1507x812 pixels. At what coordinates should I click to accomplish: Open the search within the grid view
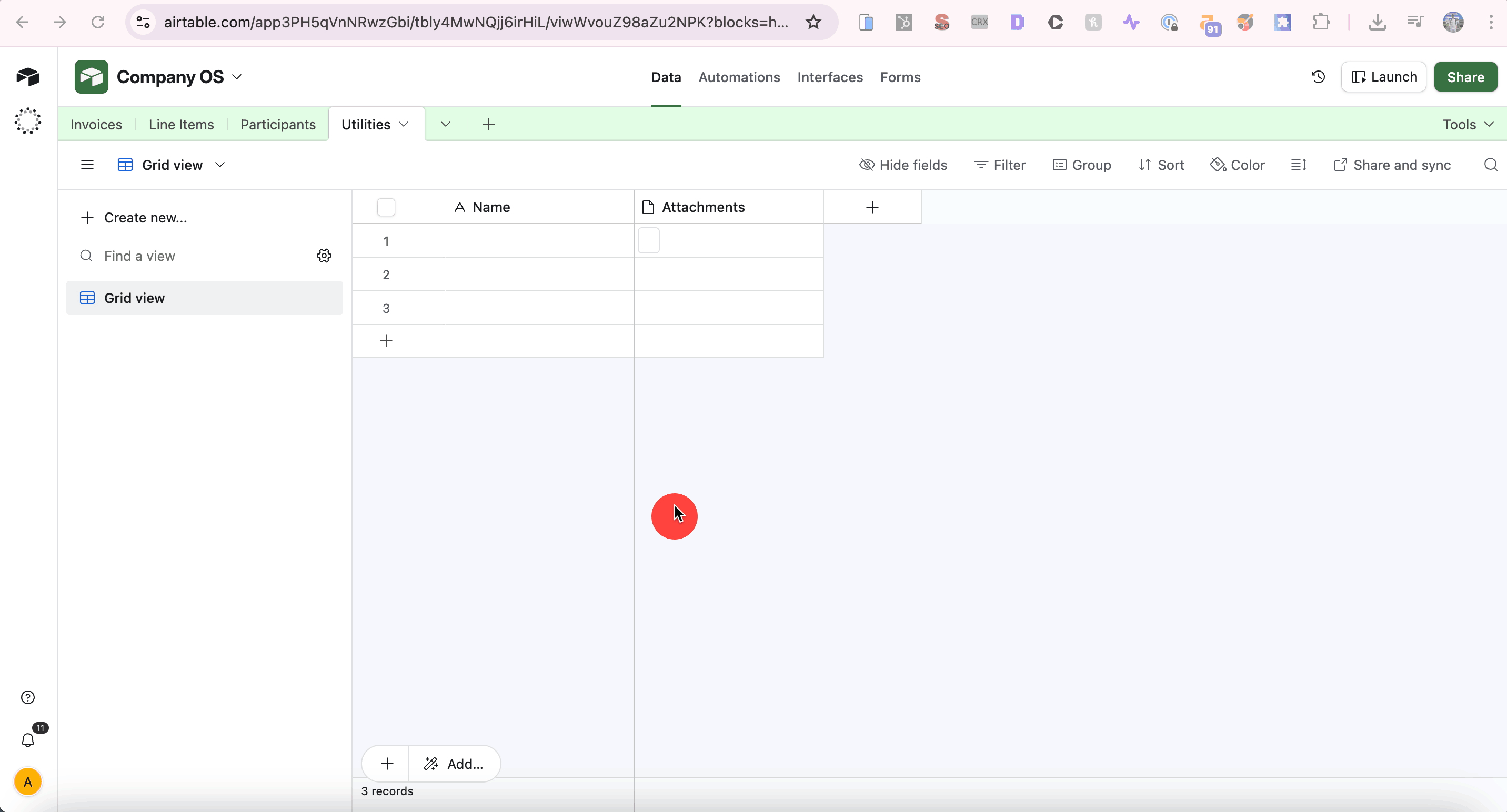1490,165
